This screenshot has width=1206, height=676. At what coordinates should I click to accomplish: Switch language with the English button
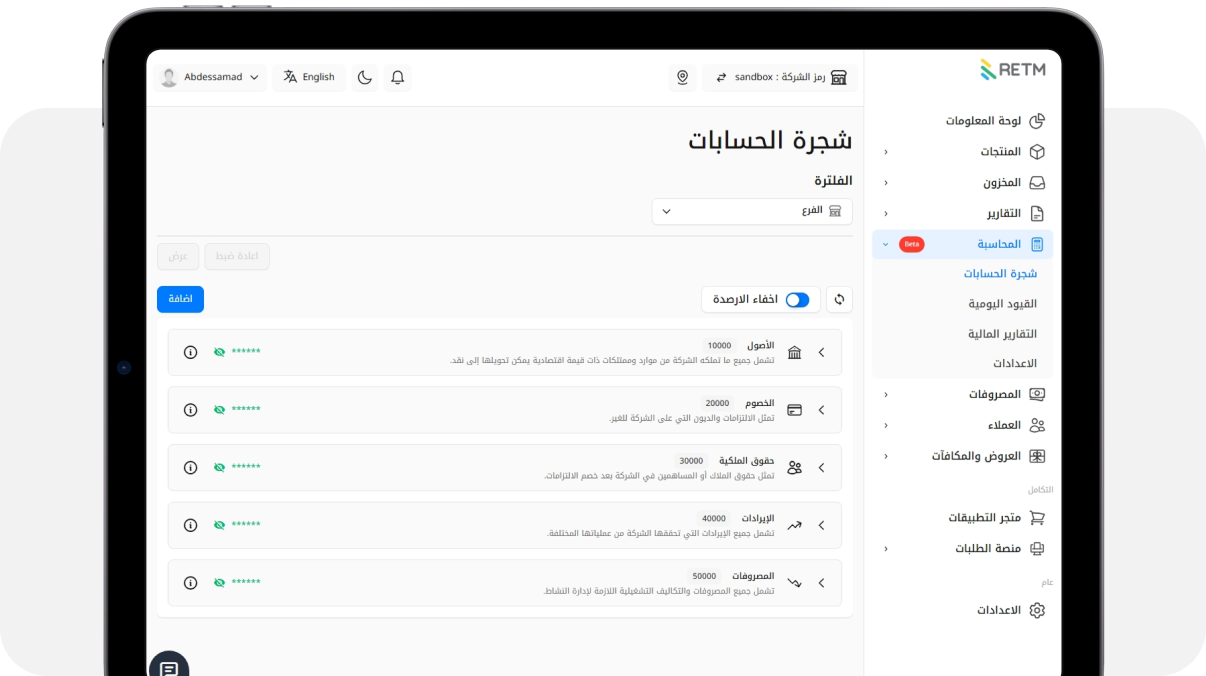coord(309,78)
